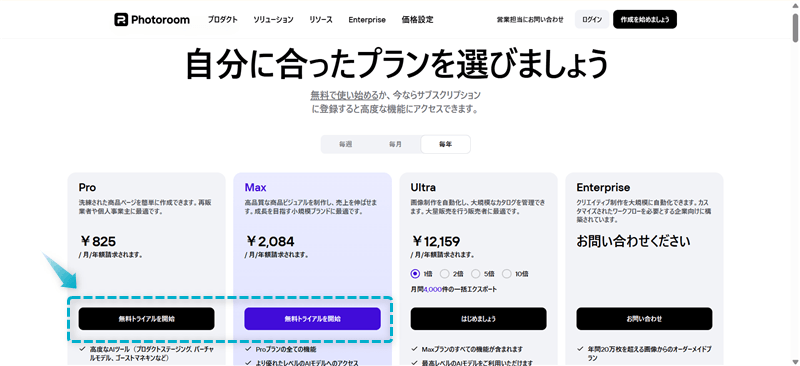Select the 5倍 radio option
The width and height of the screenshot is (800, 366).
(476, 274)
